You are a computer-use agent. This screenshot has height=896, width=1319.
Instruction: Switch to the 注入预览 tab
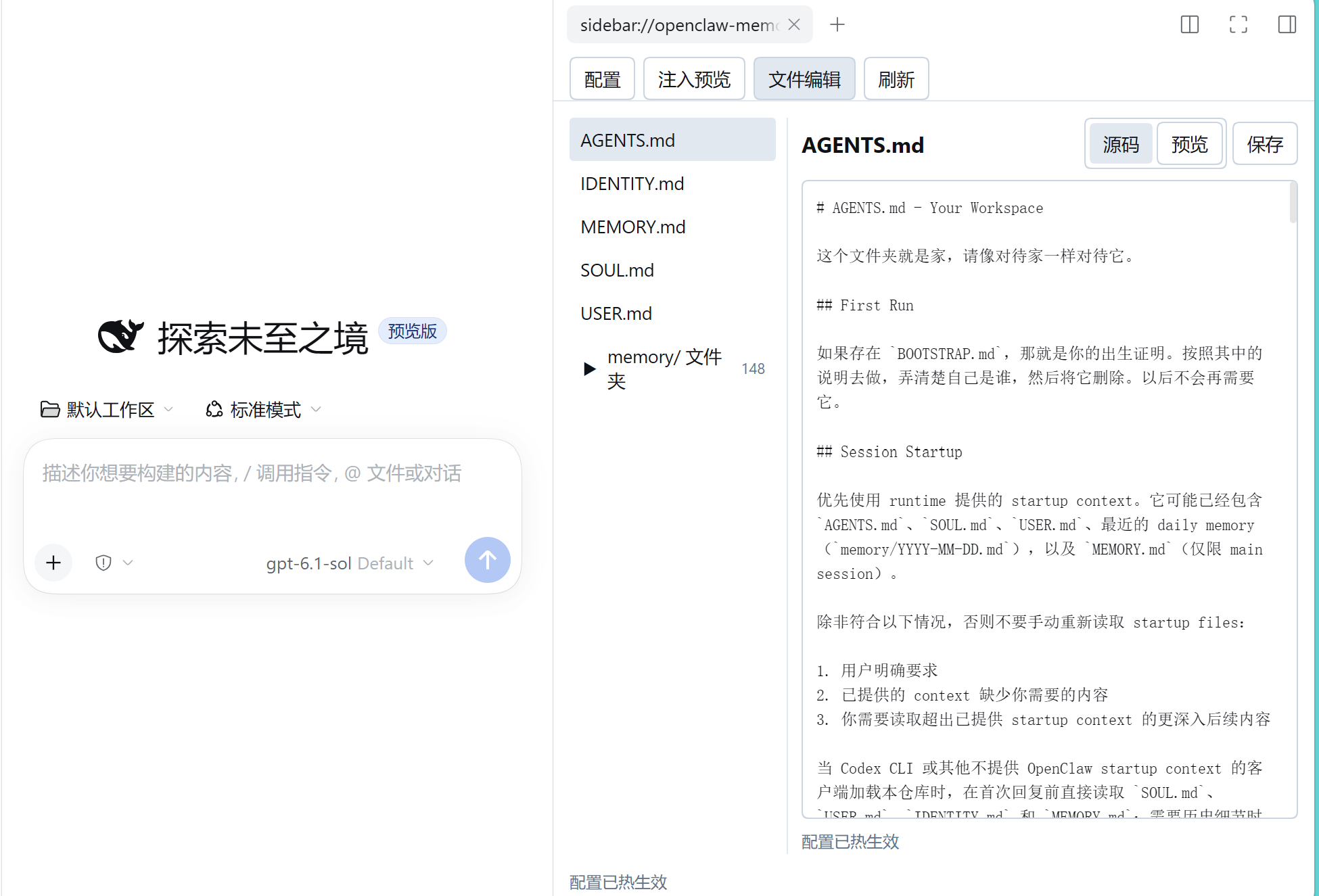click(694, 79)
